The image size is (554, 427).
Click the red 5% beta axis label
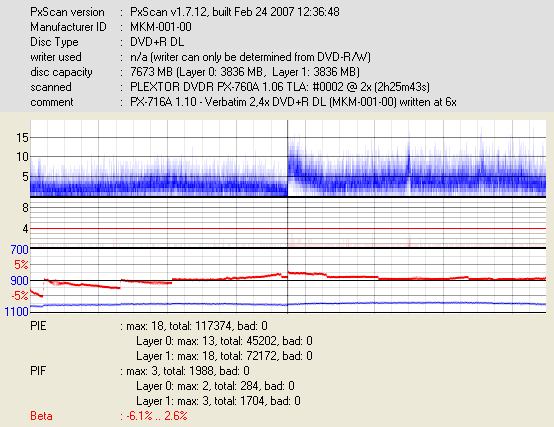click(21, 265)
